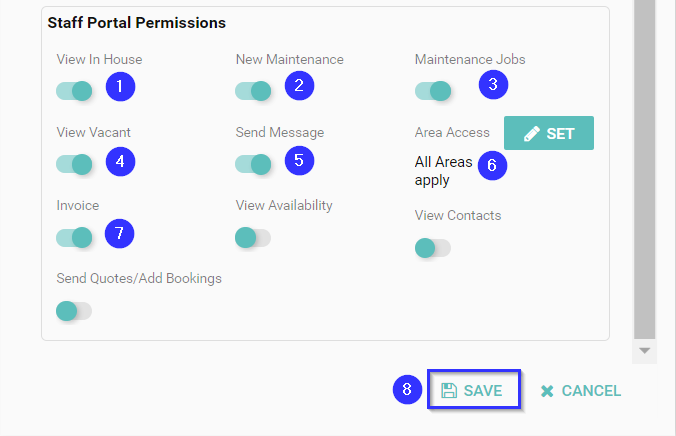Disable the Send Message permission toggle

coord(253,164)
